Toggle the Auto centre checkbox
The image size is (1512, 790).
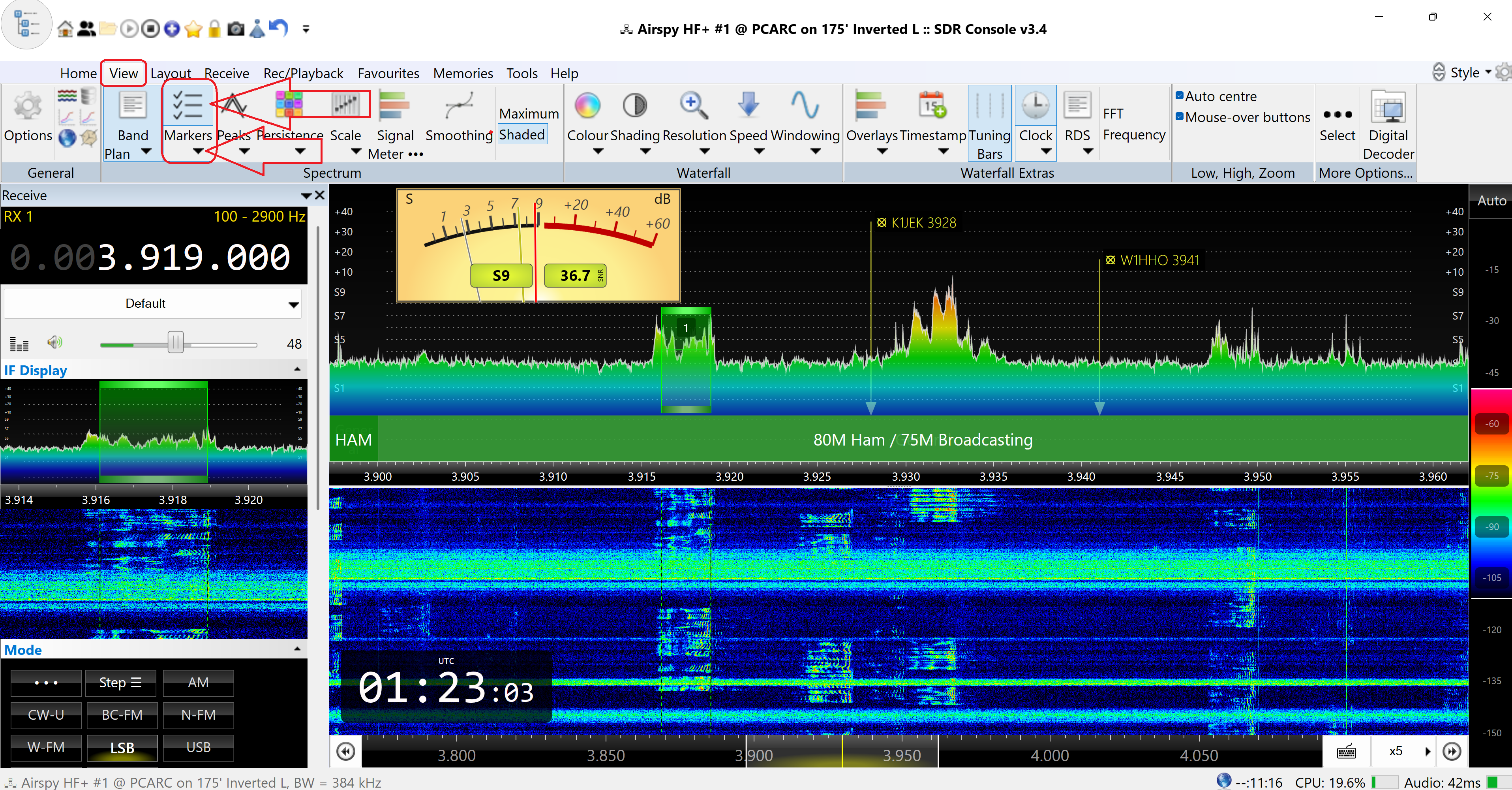click(x=1179, y=96)
